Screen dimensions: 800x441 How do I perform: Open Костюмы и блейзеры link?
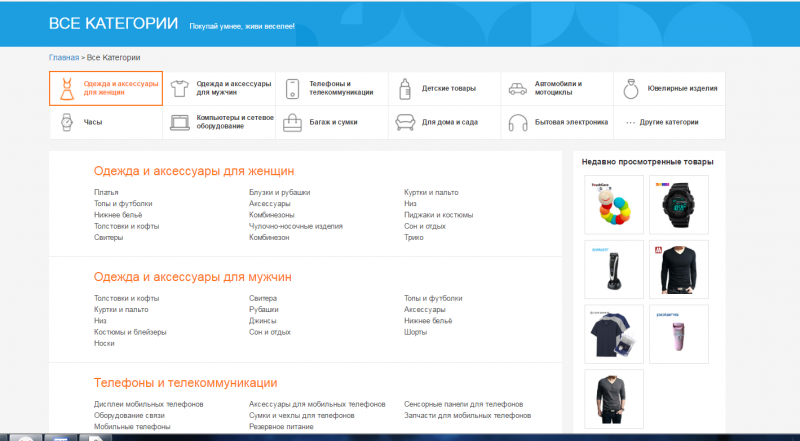pos(130,332)
